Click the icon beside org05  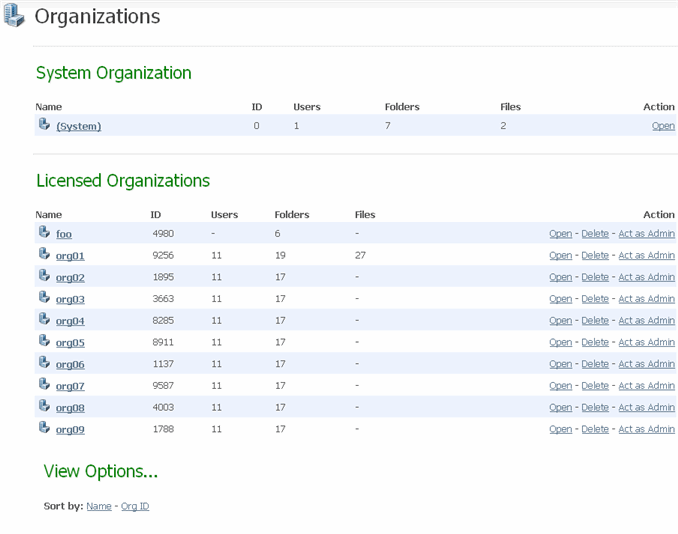coord(44,341)
